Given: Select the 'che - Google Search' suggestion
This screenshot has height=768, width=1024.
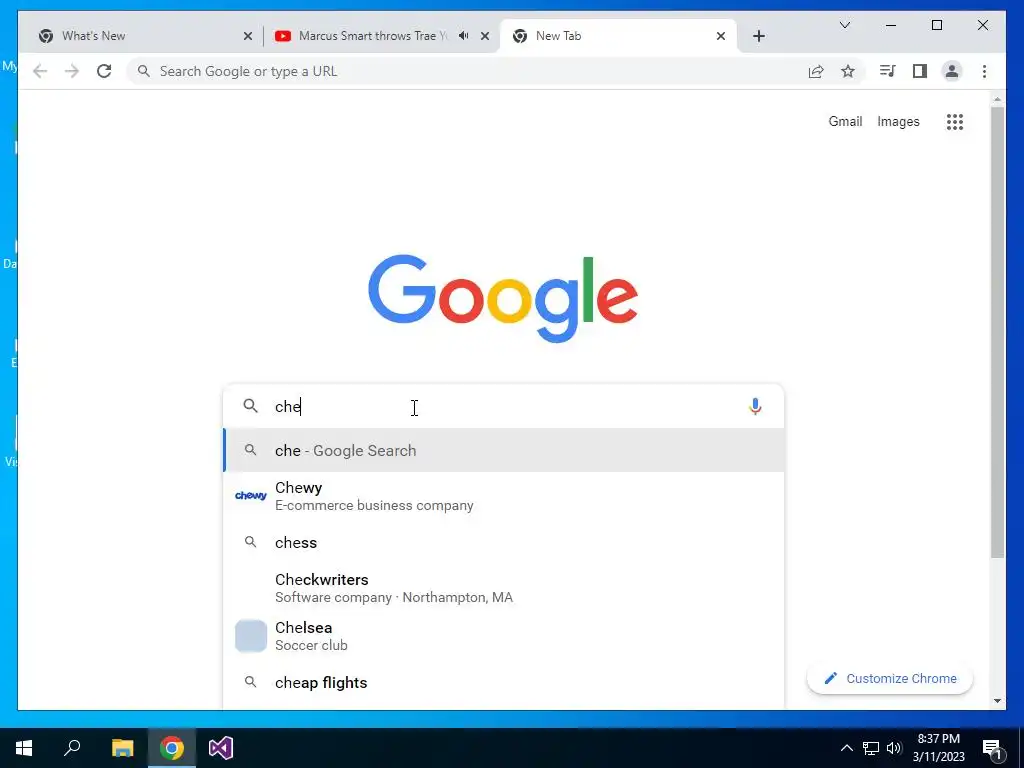Looking at the screenshot, I should 503,451.
